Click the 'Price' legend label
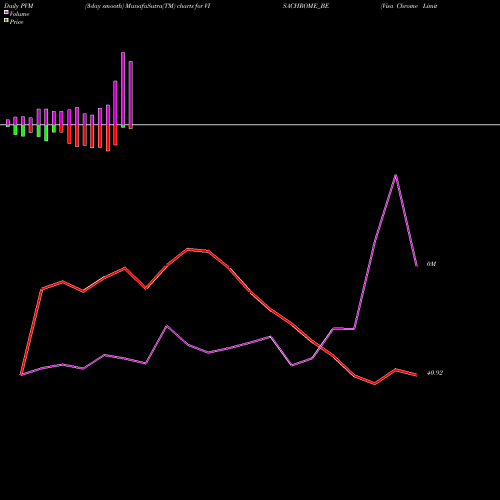Screen dimensions: 500x500 [x=16, y=22]
